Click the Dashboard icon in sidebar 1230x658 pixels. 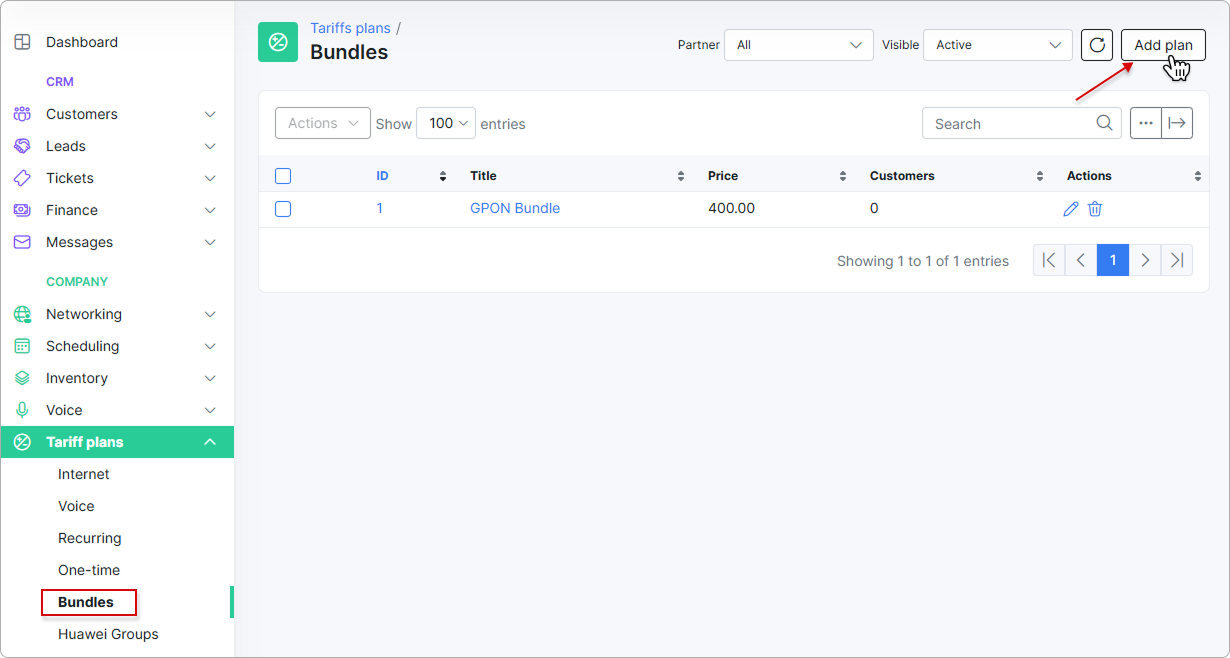[x=22, y=42]
